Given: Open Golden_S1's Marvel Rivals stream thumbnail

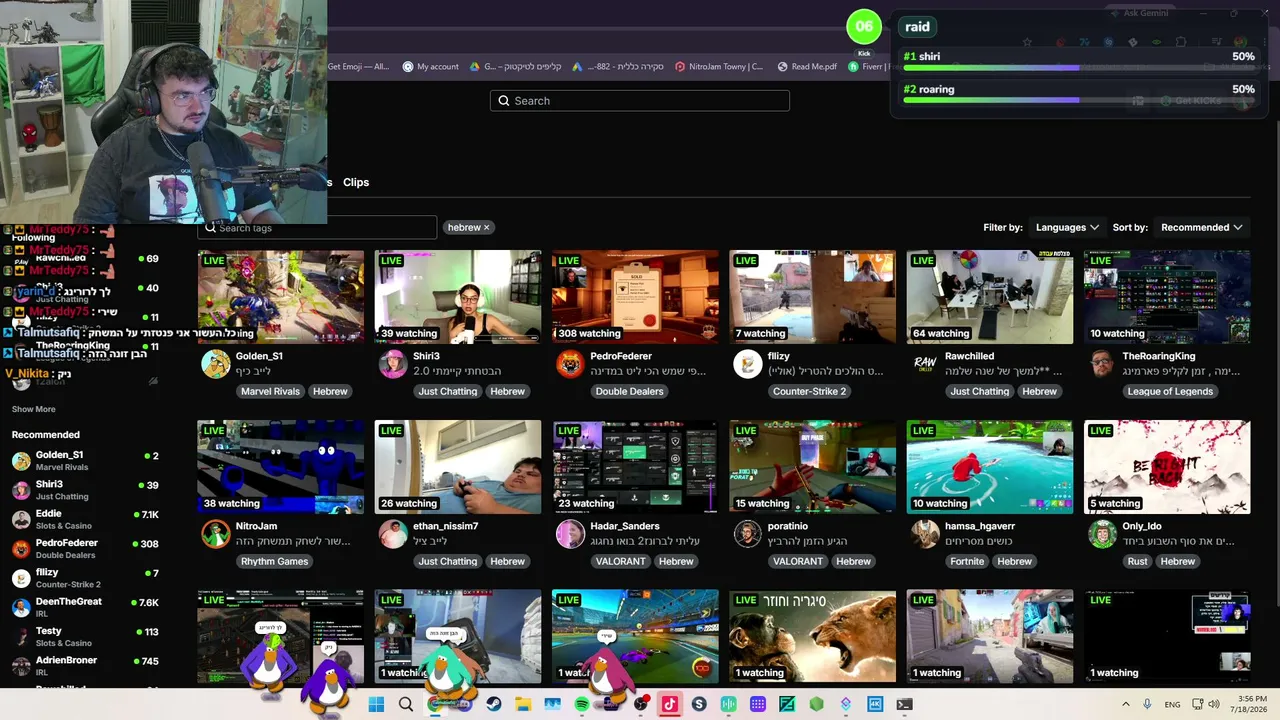Looking at the screenshot, I should pyautogui.click(x=281, y=297).
